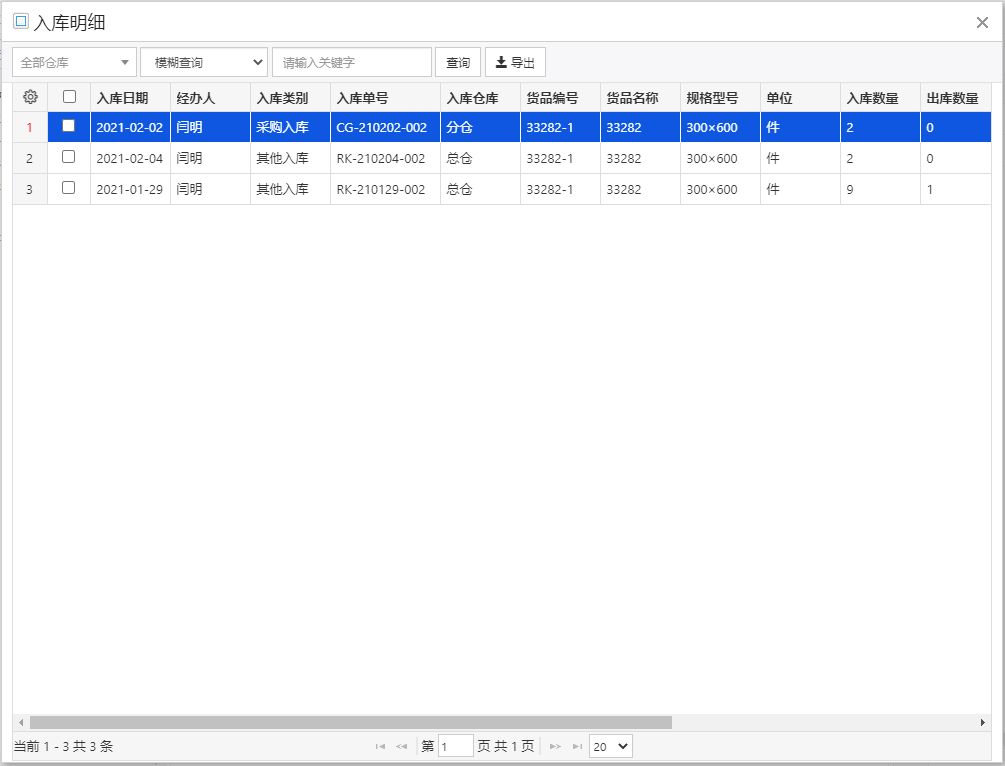This screenshot has height=766, width=1005.
Task: Click row number 1 in the index column
Action: click(x=29, y=128)
